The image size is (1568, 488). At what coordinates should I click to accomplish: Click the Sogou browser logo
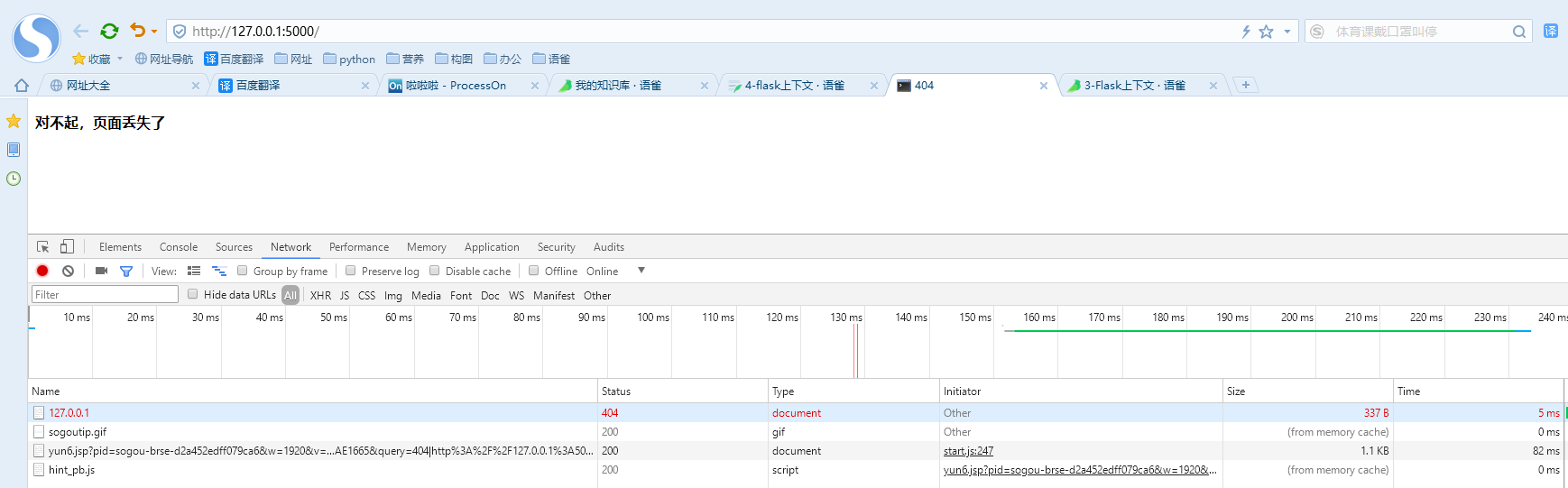click(36, 38)
